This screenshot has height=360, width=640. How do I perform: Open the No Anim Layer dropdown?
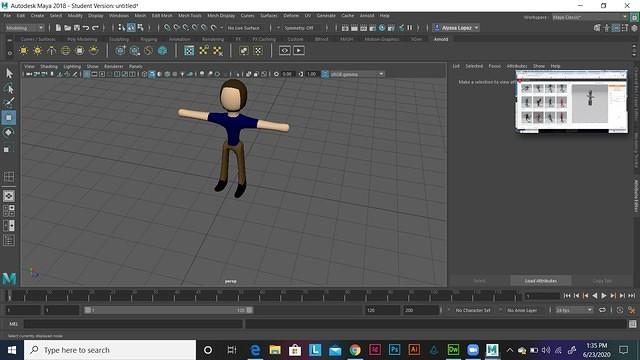click(x=522, y=310)
